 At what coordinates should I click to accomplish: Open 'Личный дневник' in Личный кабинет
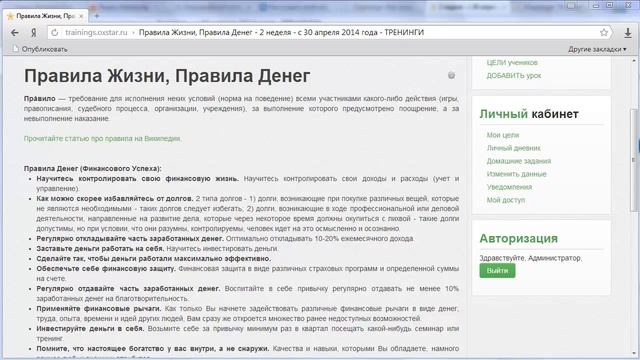click(x=513, y=148)
